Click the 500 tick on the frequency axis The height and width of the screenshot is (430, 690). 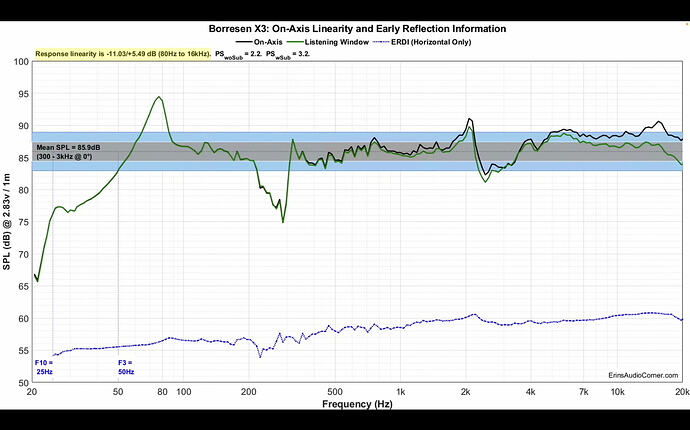[335, 392]
